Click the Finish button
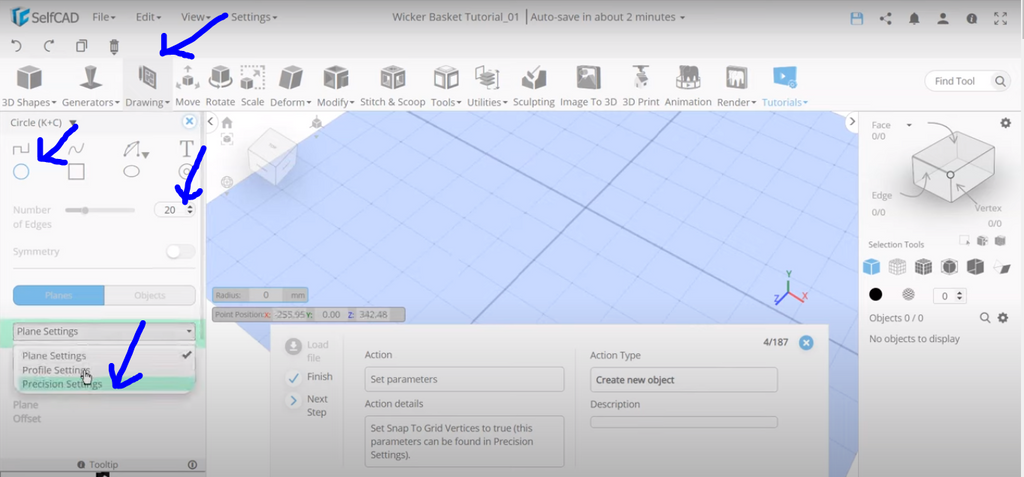This screenshot has height=477, width=1024. coord(310,377)
